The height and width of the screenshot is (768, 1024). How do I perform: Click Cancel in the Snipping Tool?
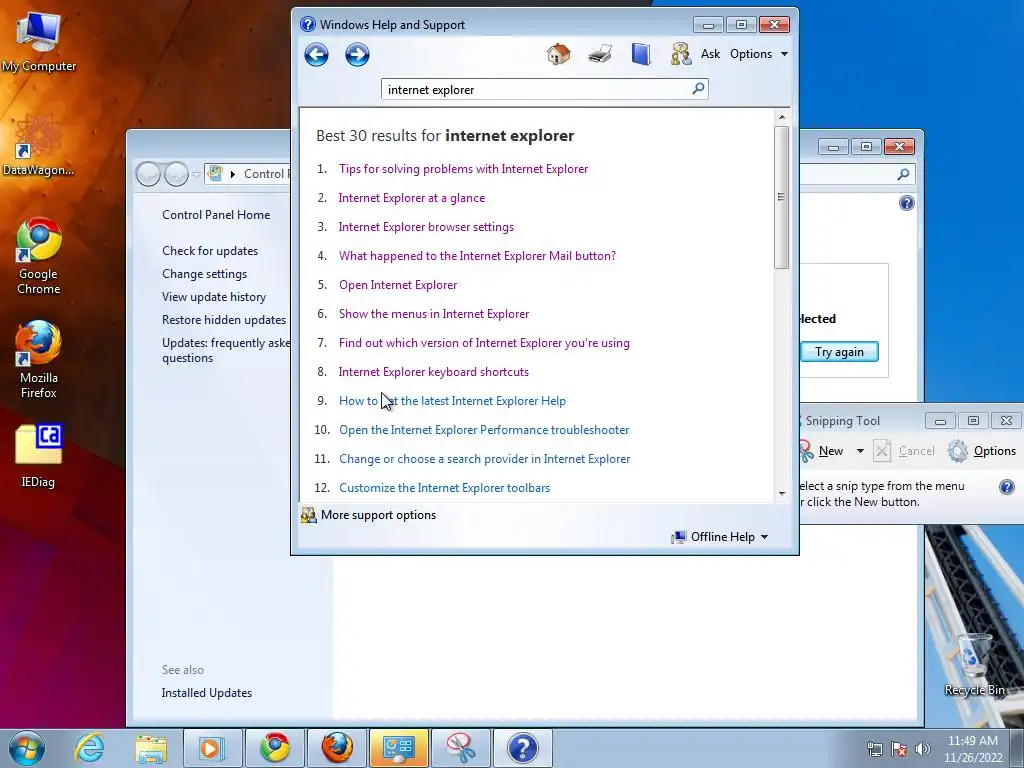pos(906,451)
